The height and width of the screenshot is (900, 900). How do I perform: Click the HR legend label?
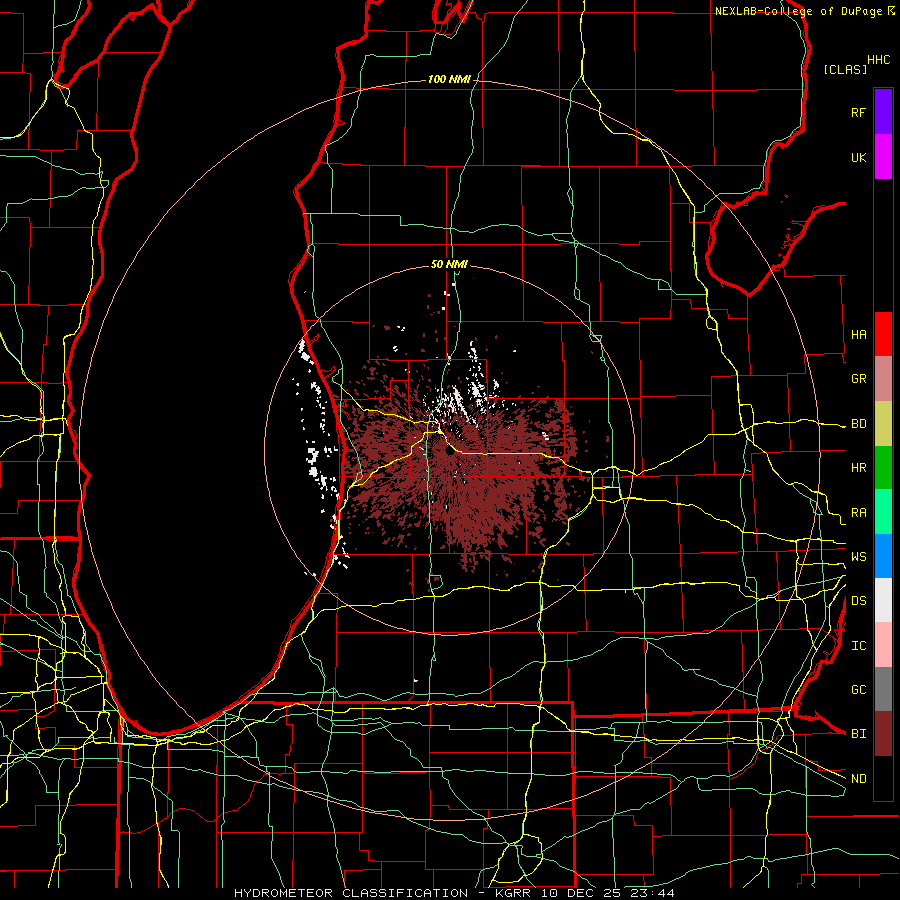pyautogui.click(x=858, y=468)
